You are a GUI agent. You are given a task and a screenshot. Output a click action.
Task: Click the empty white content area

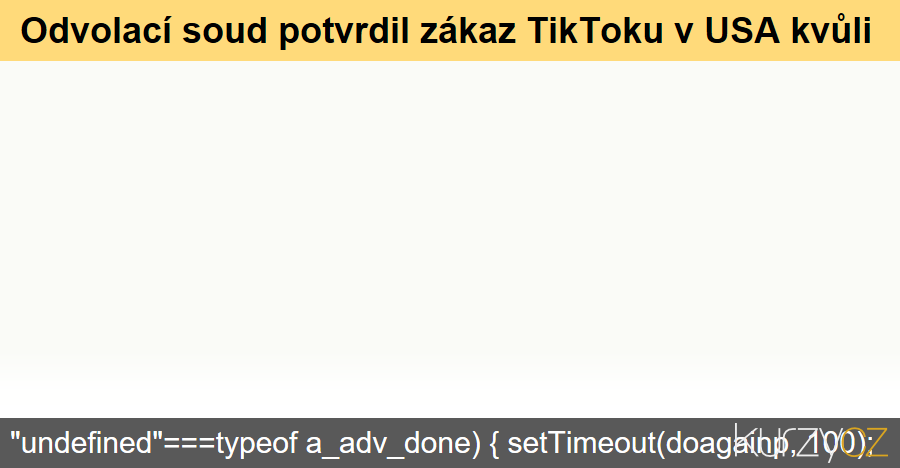[450, 240]
